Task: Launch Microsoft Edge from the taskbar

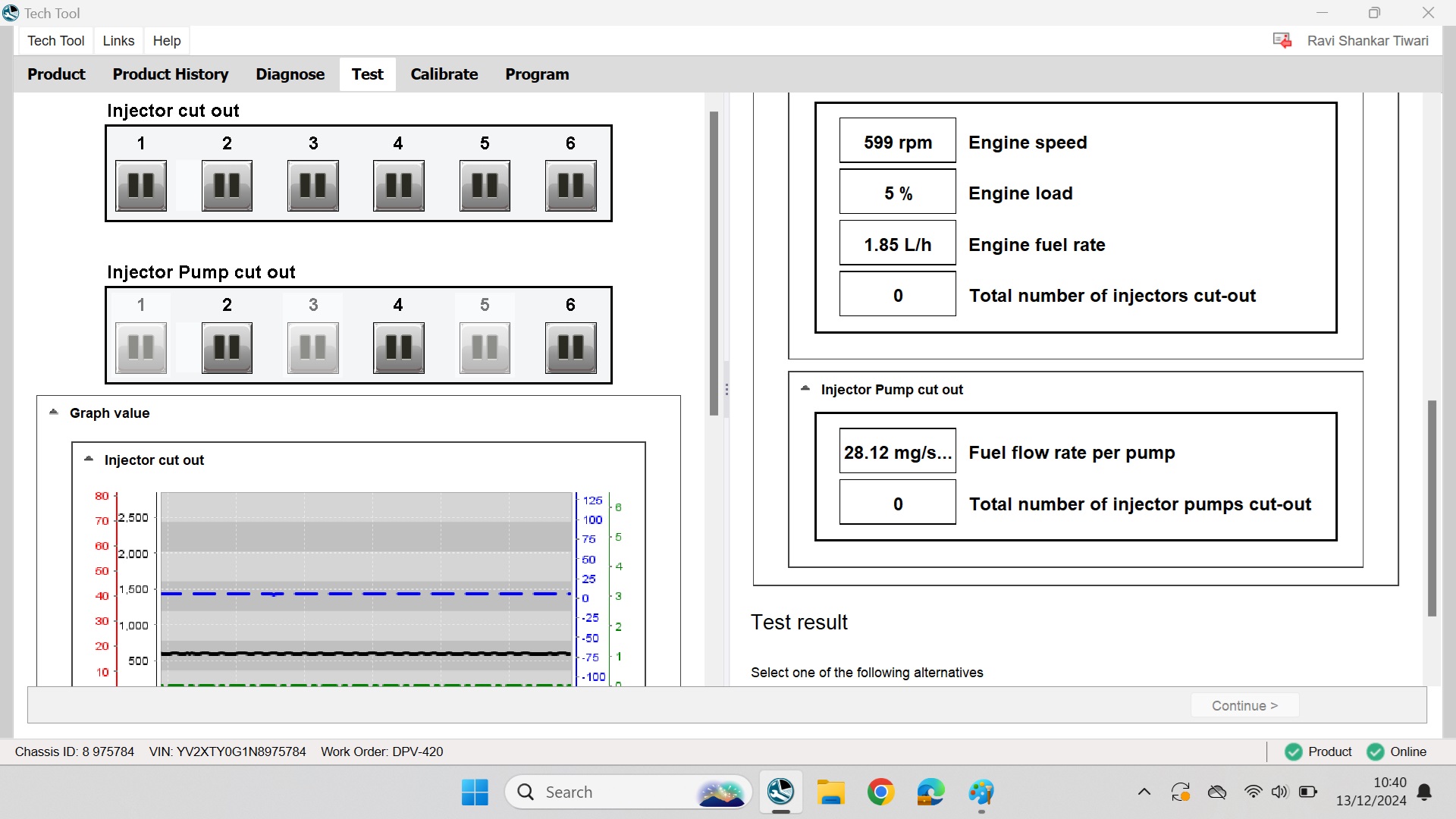Action: 930,792
